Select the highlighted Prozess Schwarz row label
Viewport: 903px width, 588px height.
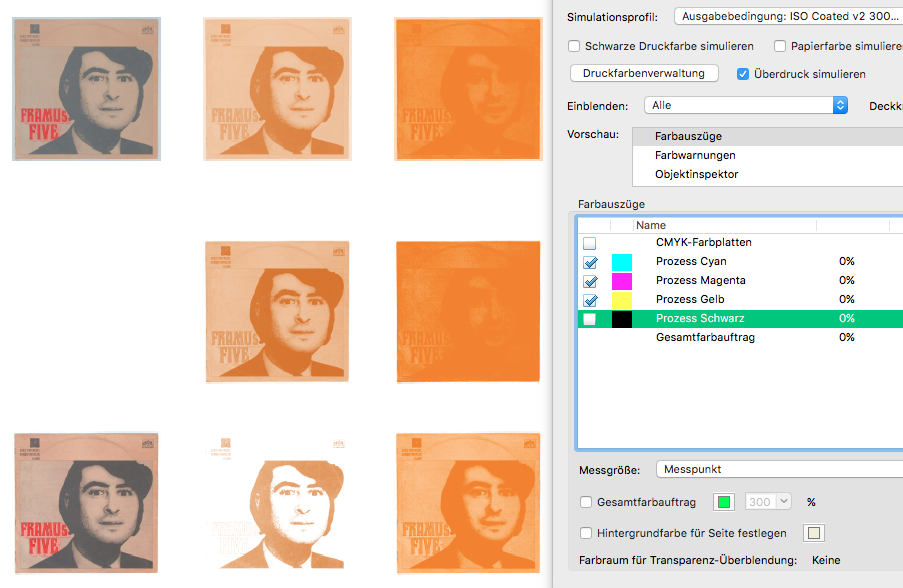[700, 318]
